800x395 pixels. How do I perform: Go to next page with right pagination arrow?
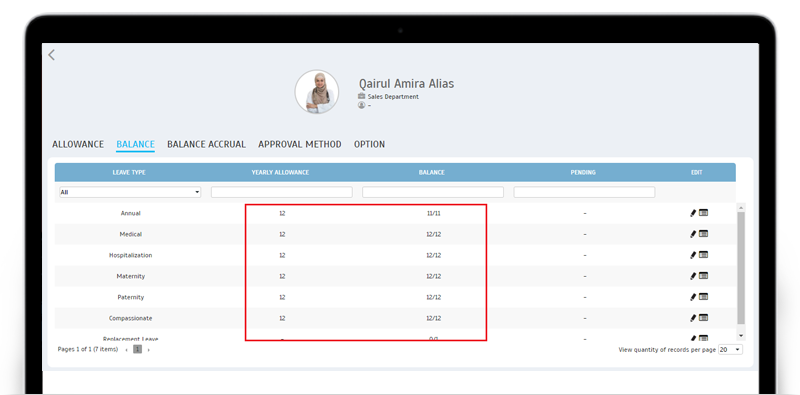pyautogui.click(x=148, y=350)
